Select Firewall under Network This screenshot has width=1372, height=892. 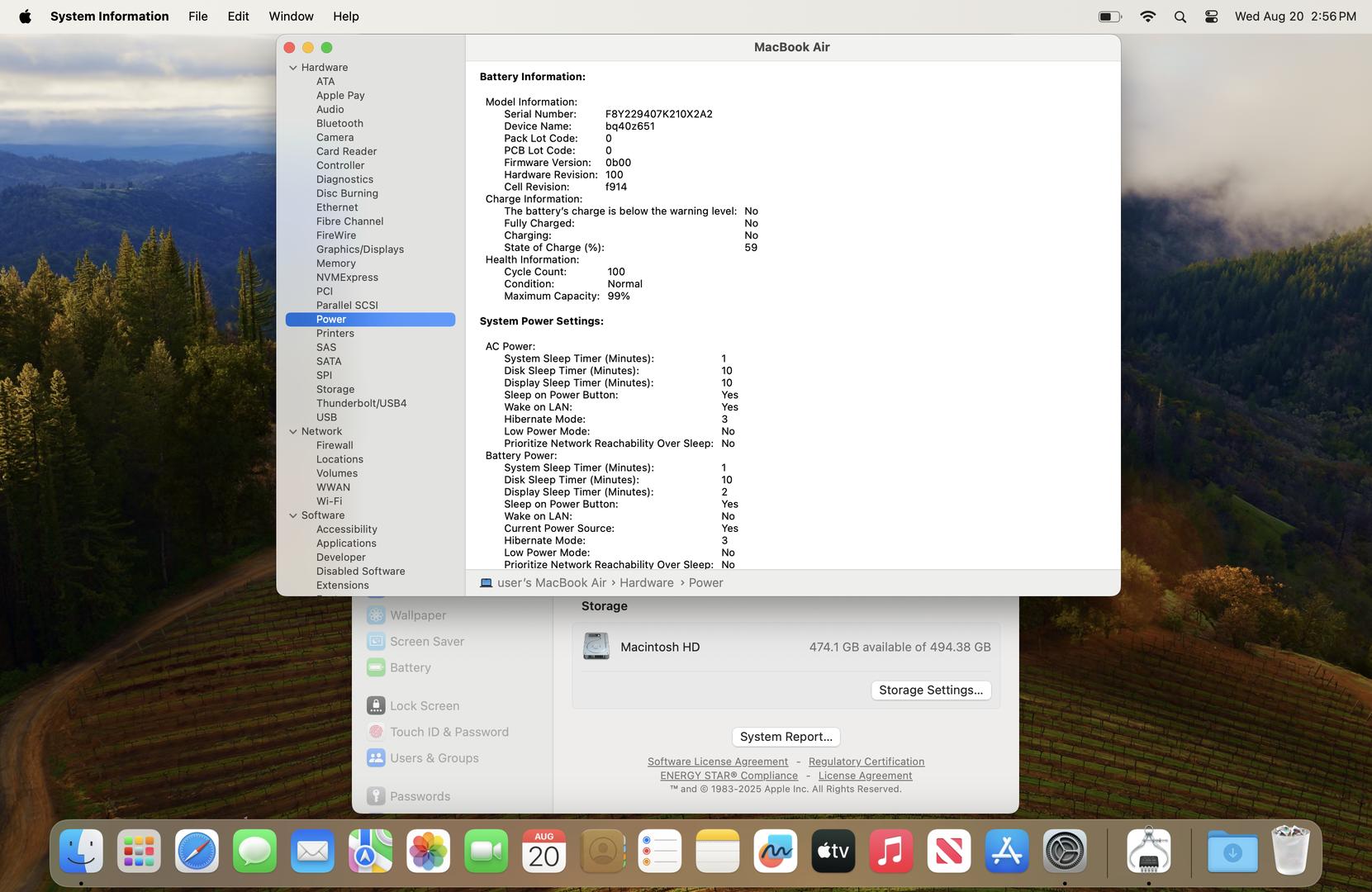[x=335, y=445]
